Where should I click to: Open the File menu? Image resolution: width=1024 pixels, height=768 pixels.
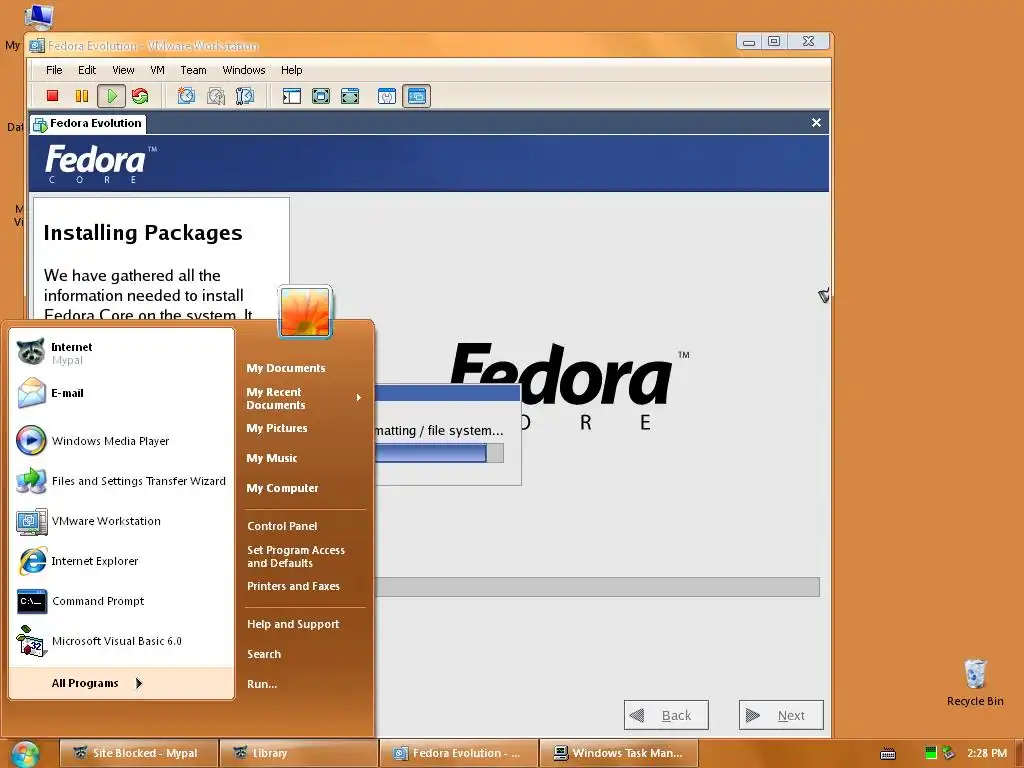tap(54, 70)
